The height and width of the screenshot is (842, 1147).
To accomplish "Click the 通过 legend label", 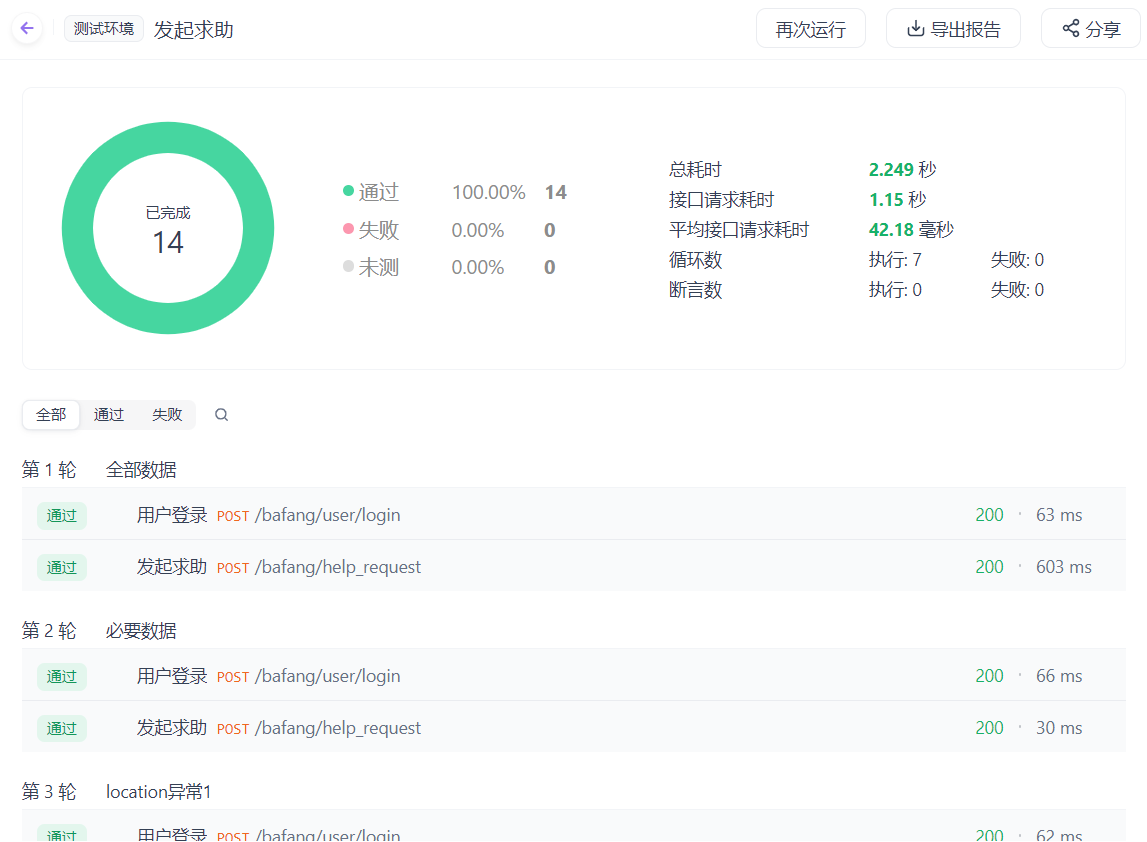I will 379,192.
